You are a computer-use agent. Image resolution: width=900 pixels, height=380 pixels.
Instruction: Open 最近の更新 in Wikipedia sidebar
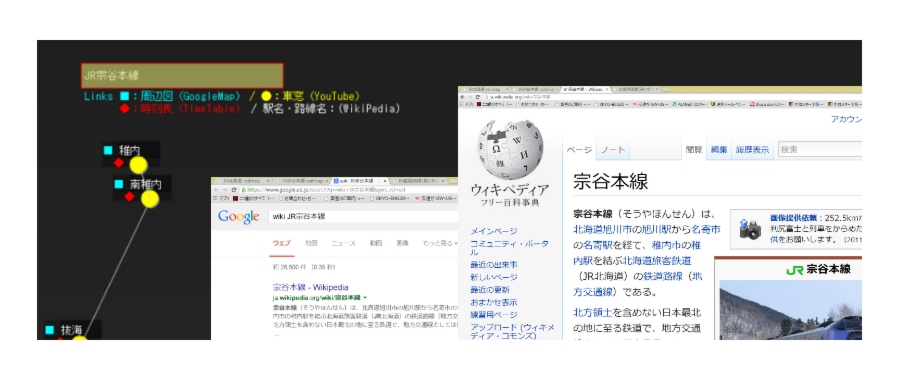(x=489, y=290)
